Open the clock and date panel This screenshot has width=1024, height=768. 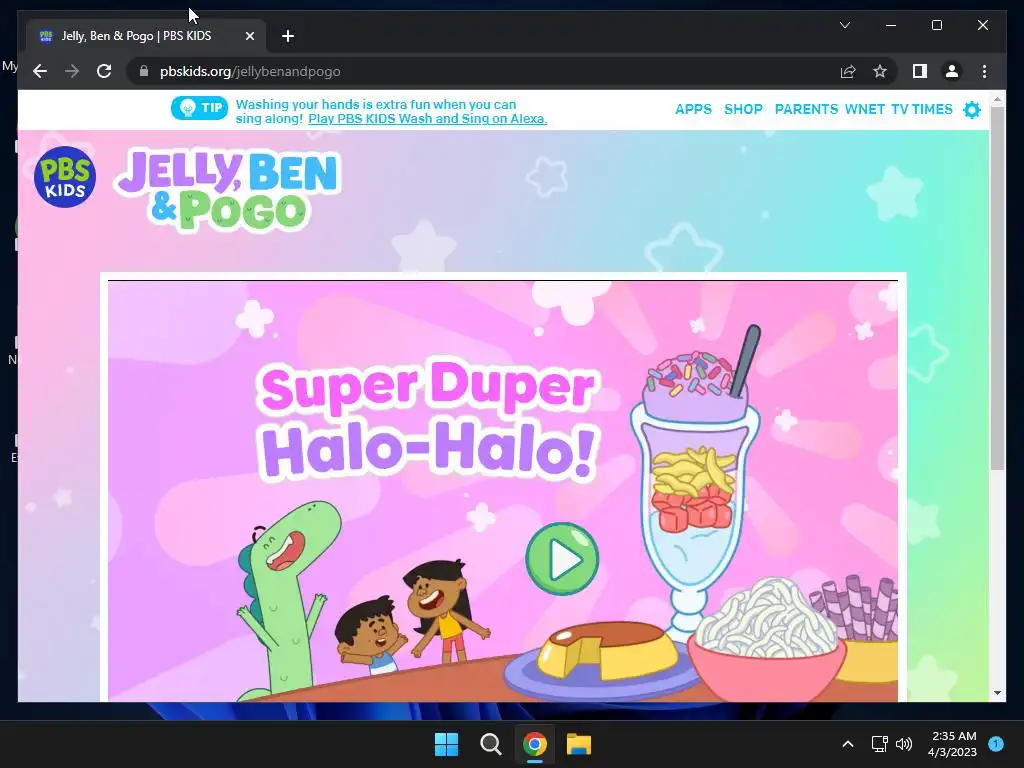(x=952, y=744)
